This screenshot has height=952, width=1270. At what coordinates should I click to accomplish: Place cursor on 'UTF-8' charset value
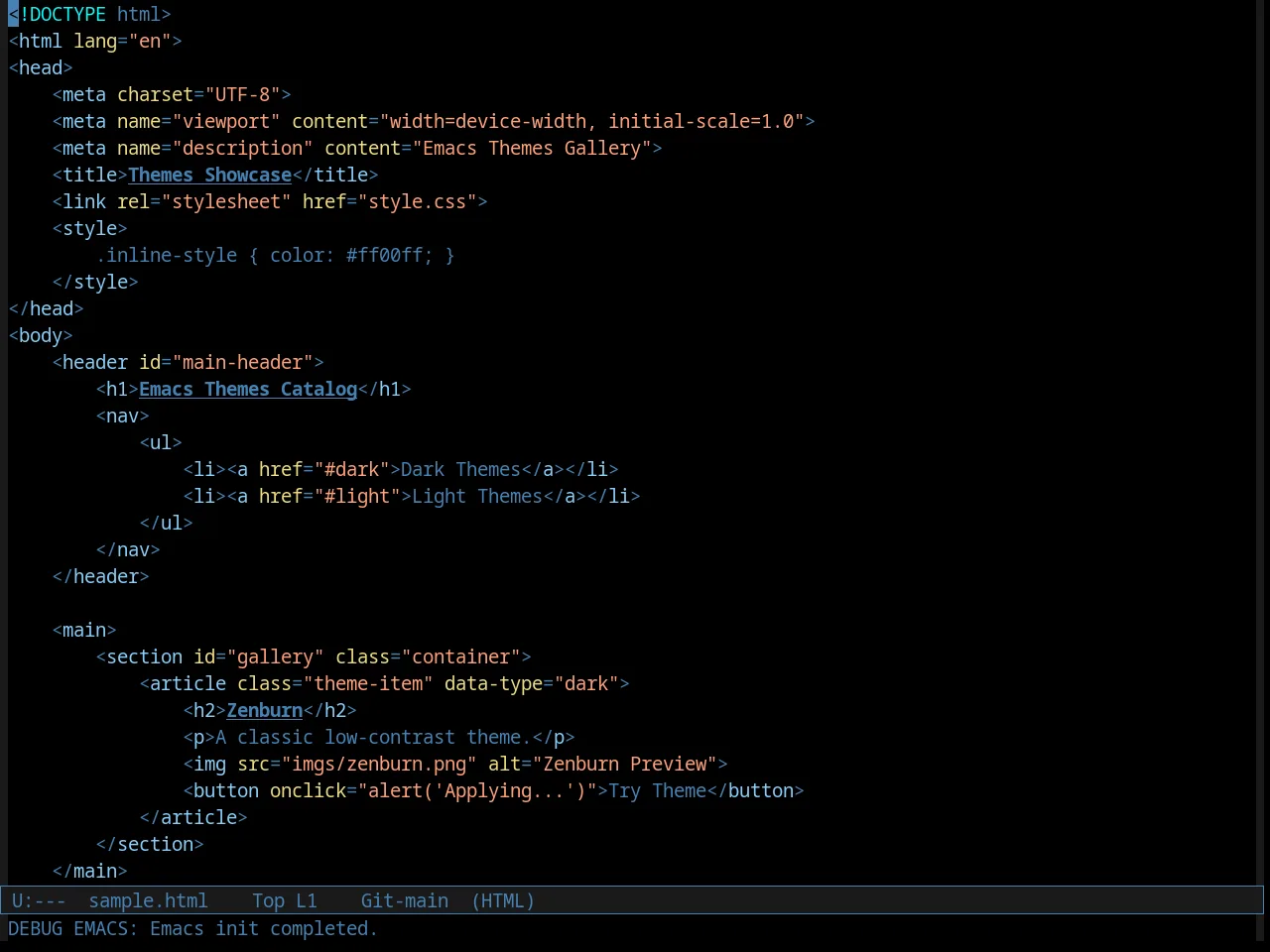click(242, 94)
